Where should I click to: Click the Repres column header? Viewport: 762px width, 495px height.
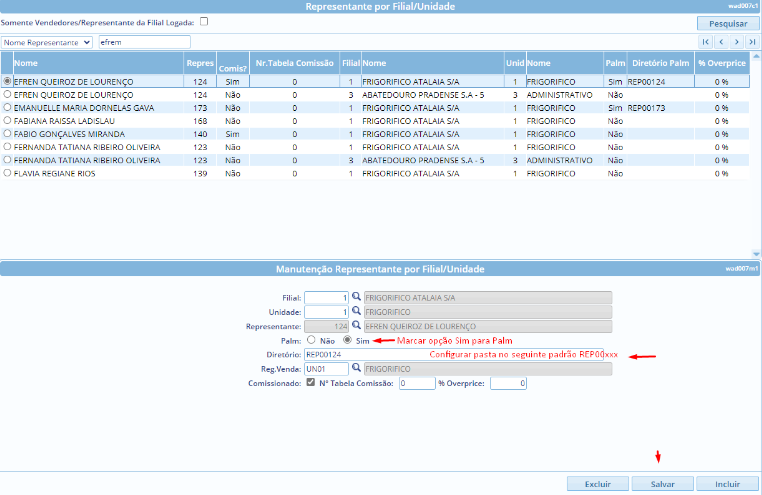coord(200,63)
